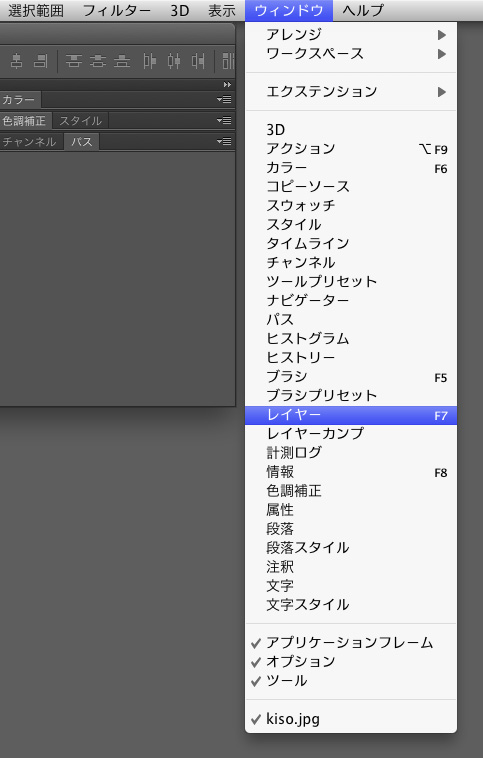Choose 色調補正 in the Window dropdown list

(x=351, y=491)
